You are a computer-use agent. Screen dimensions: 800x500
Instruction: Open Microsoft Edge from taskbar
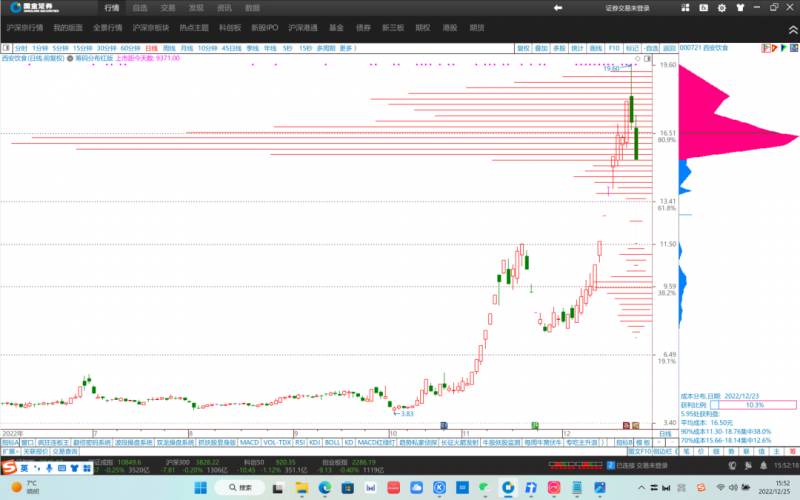pyautogui.click(x=325, y=488)
